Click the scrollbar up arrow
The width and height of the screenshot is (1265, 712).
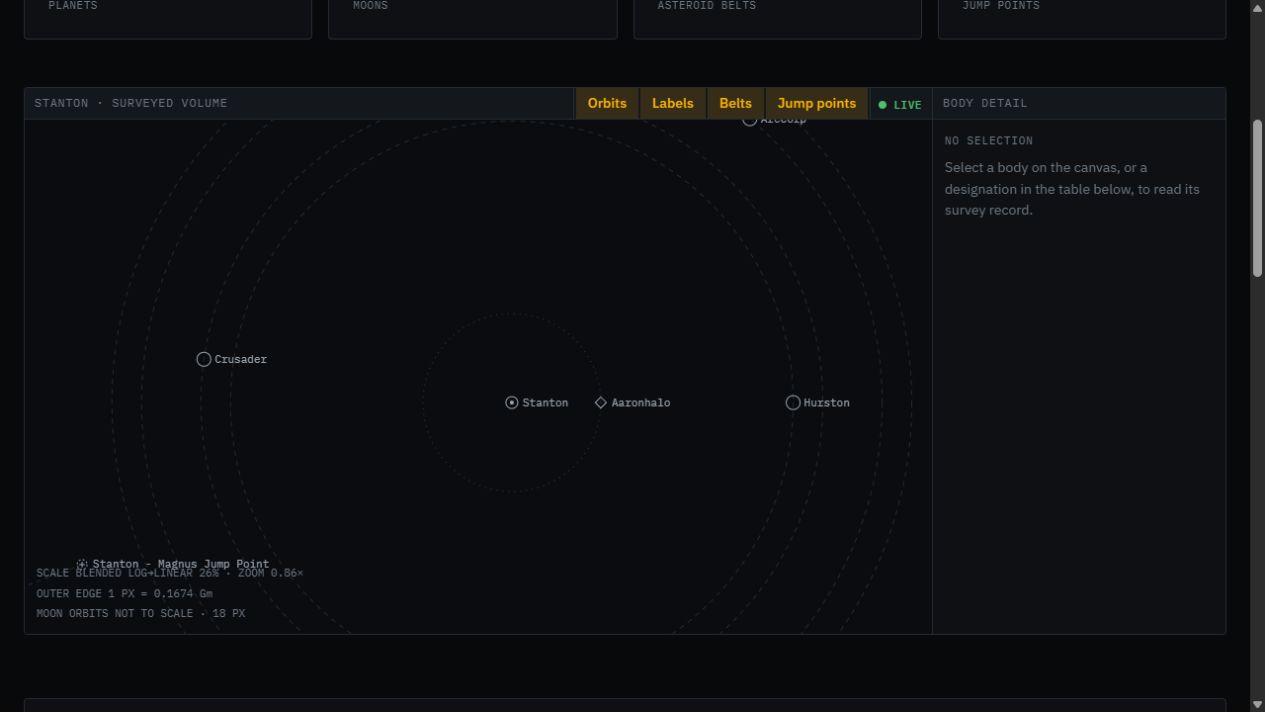[x=1257, y=7]
